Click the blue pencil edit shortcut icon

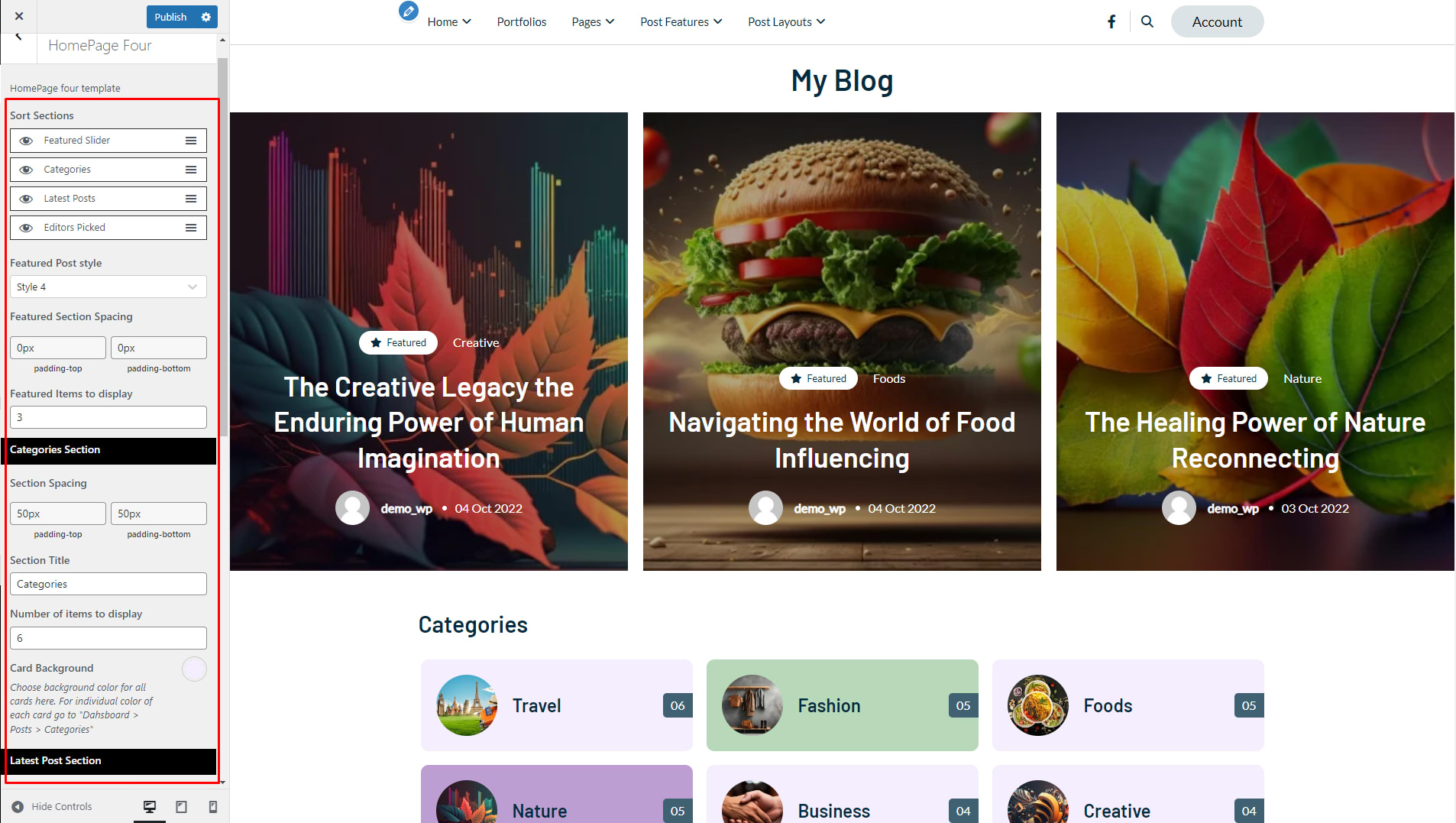[409, 11]
